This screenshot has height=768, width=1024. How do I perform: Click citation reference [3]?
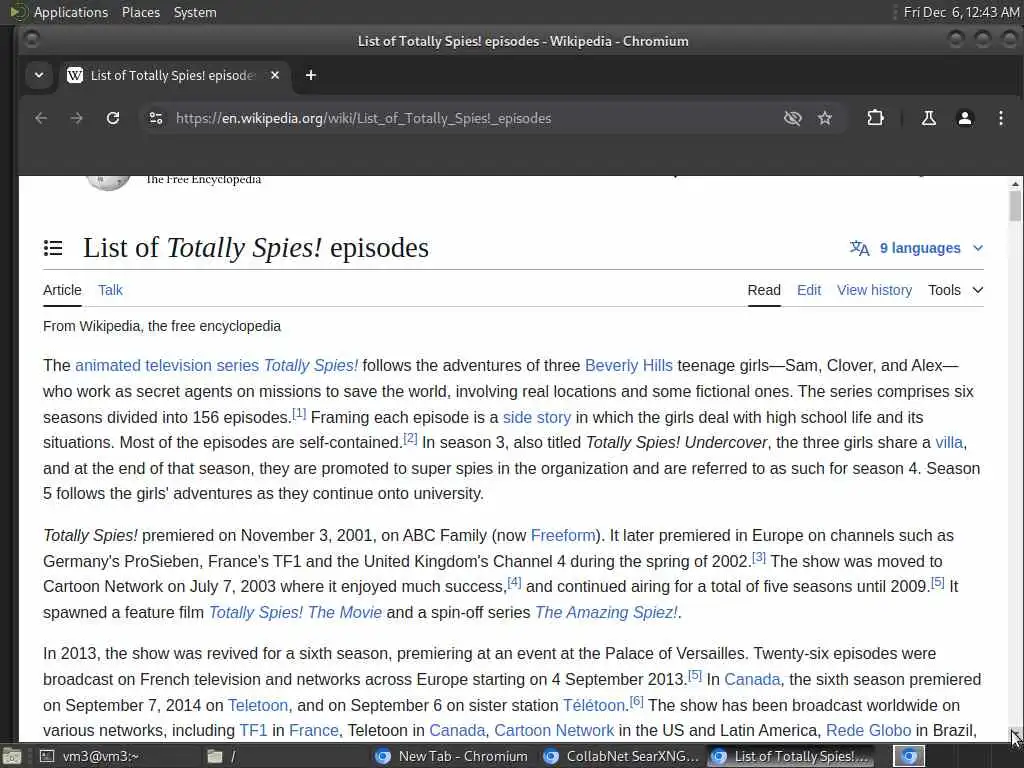point(758,557)
